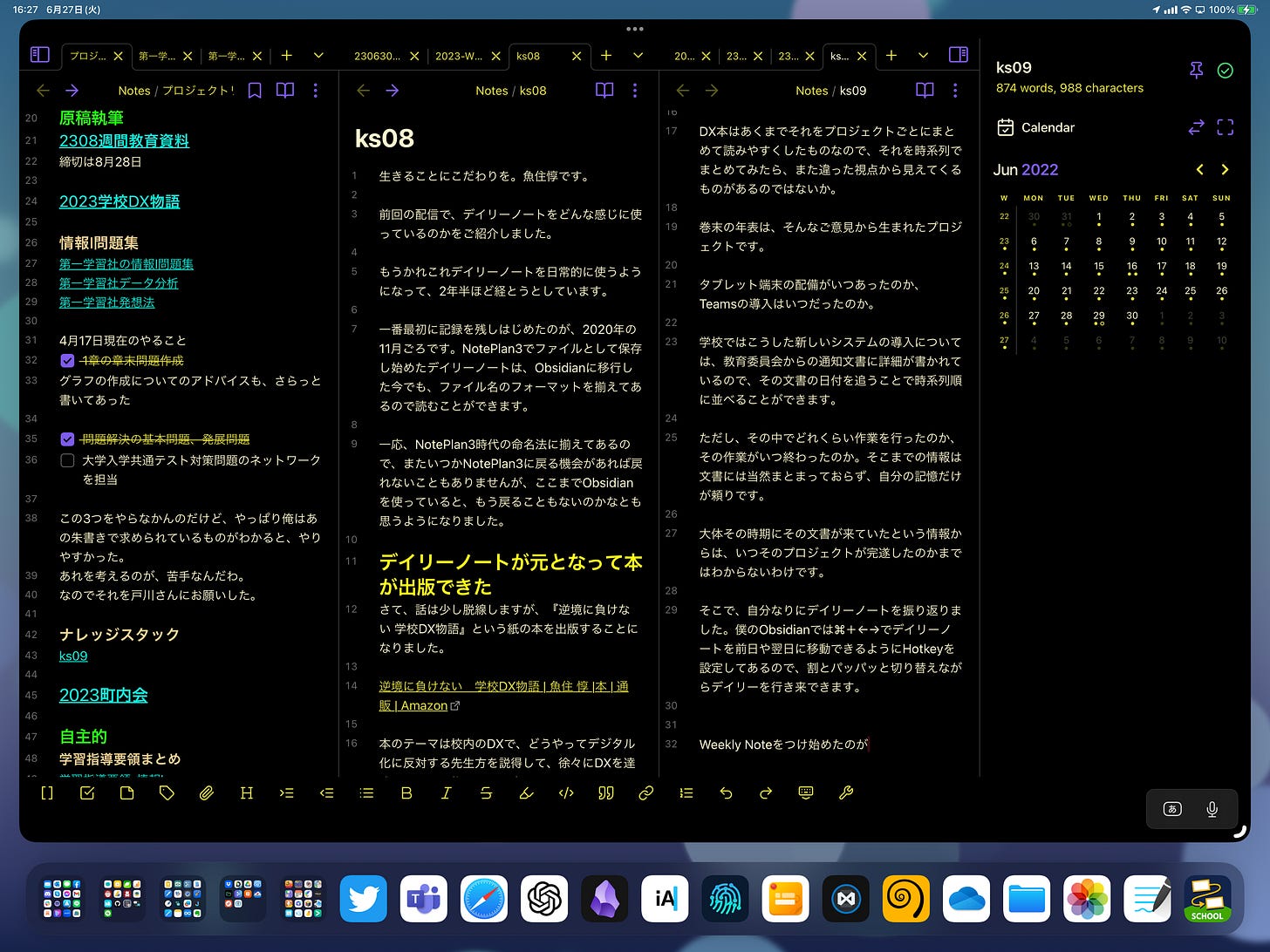Uncheck the 問題解決の基本問題 checkbox
The height and width of the screenshot is (952, 1270).
point(67,439)
